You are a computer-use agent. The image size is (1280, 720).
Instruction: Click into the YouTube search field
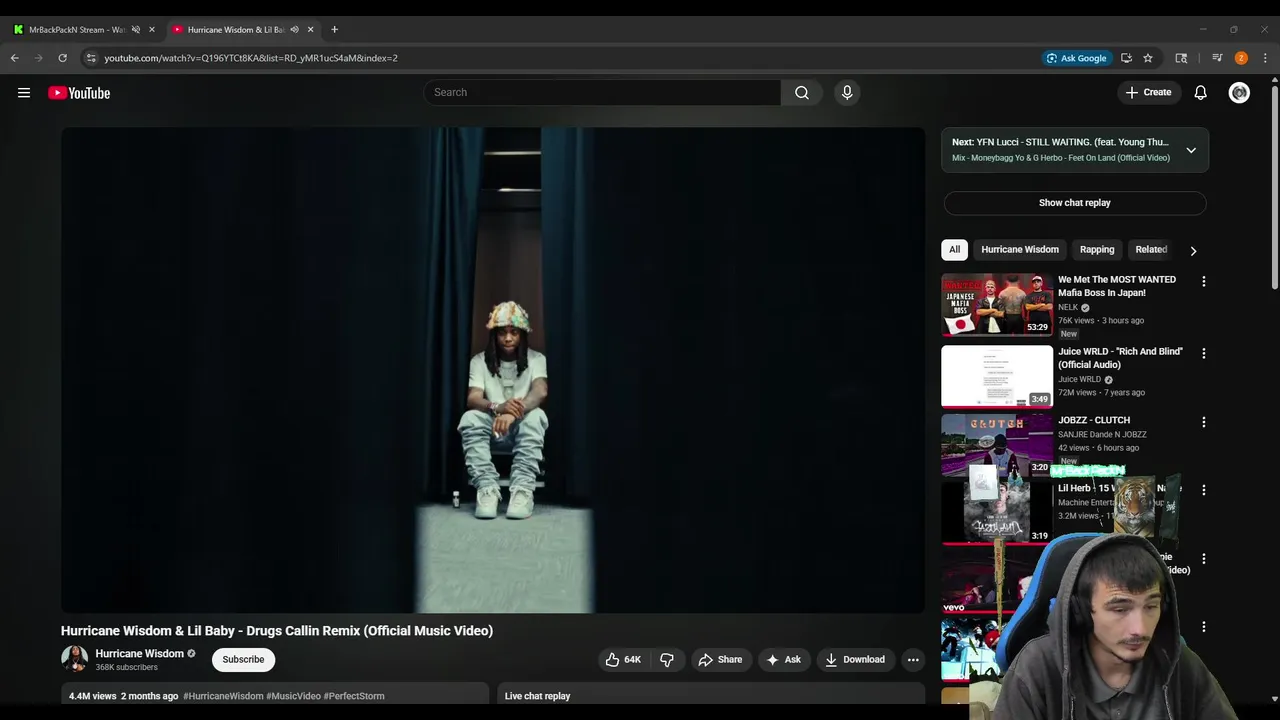(x=602, y=92)
